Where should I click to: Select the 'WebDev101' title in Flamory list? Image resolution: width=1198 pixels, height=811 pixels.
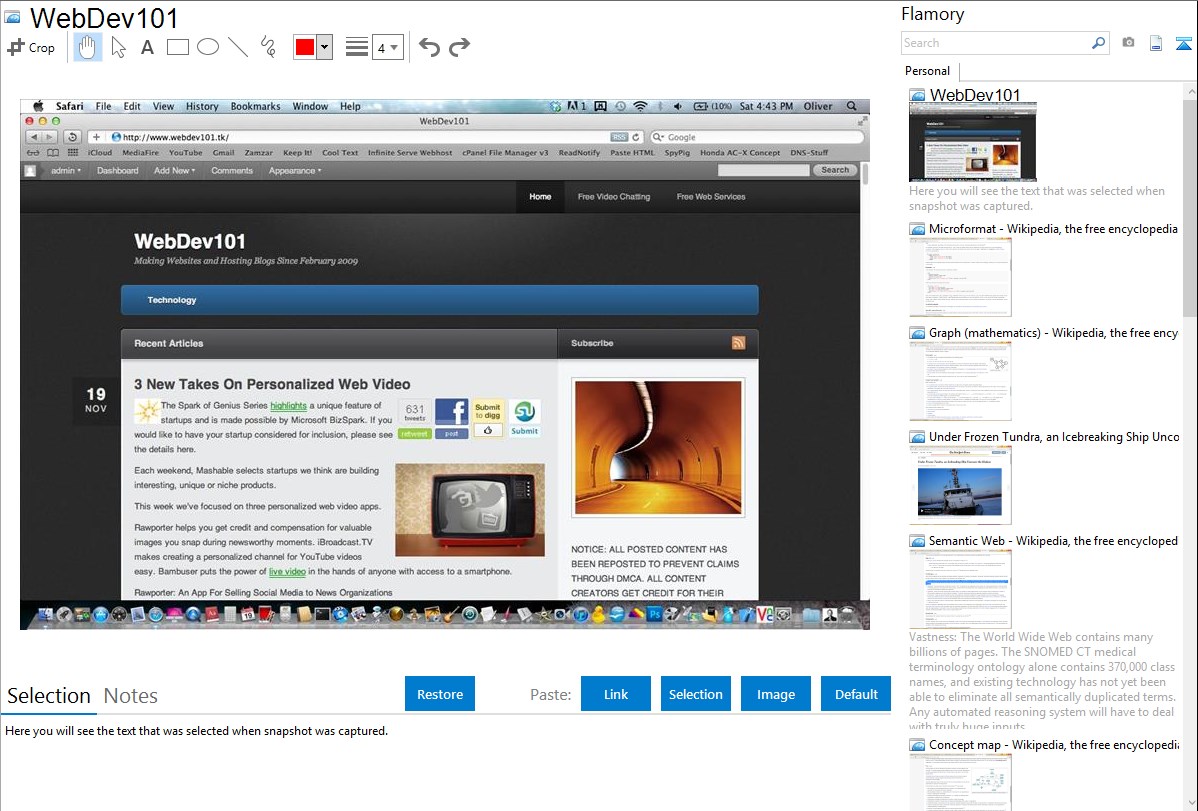pos(975,95)
